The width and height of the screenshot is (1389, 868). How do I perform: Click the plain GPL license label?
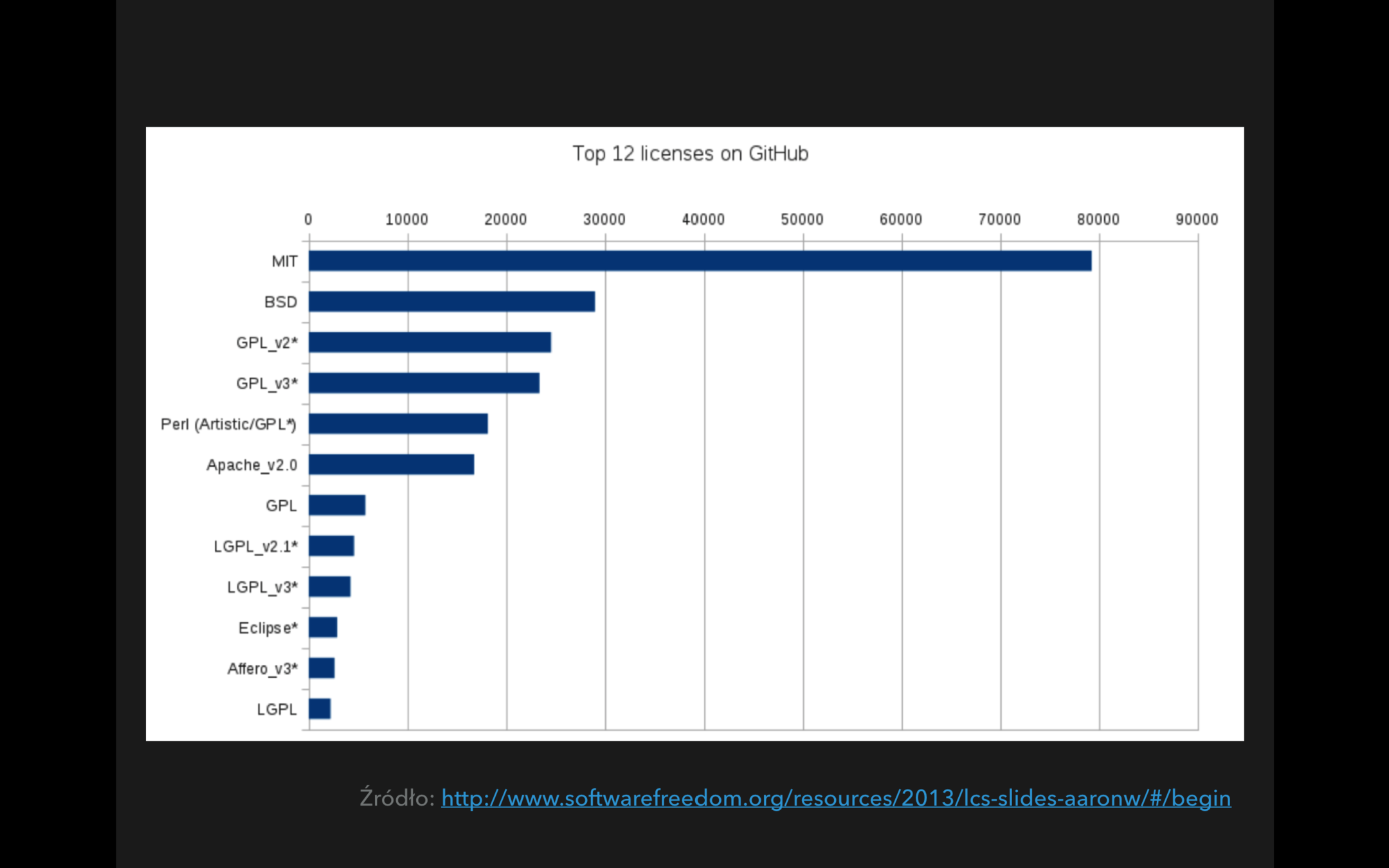click(x=281, y=505)
